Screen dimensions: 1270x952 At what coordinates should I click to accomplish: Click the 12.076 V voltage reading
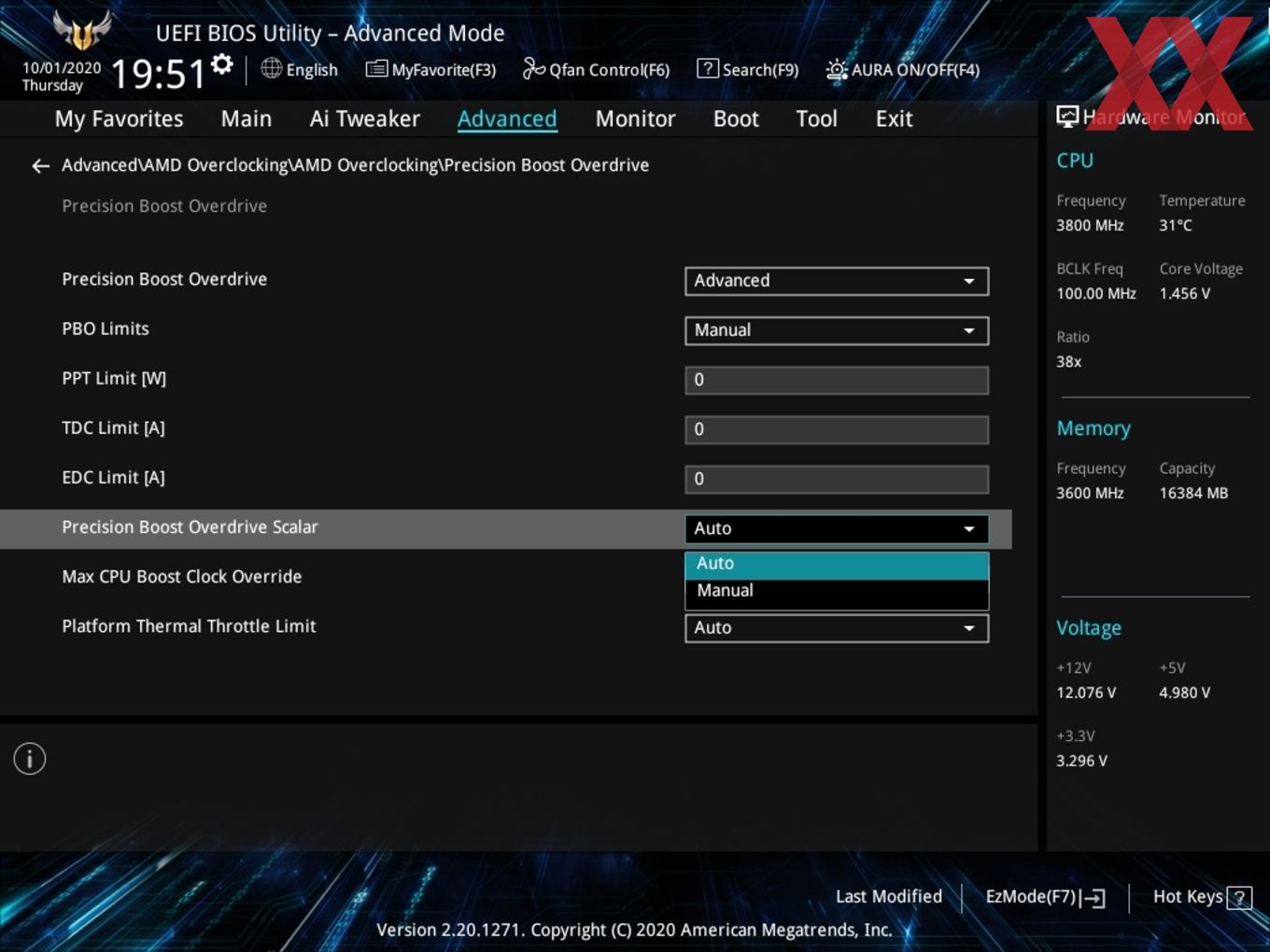(1086, 693)
